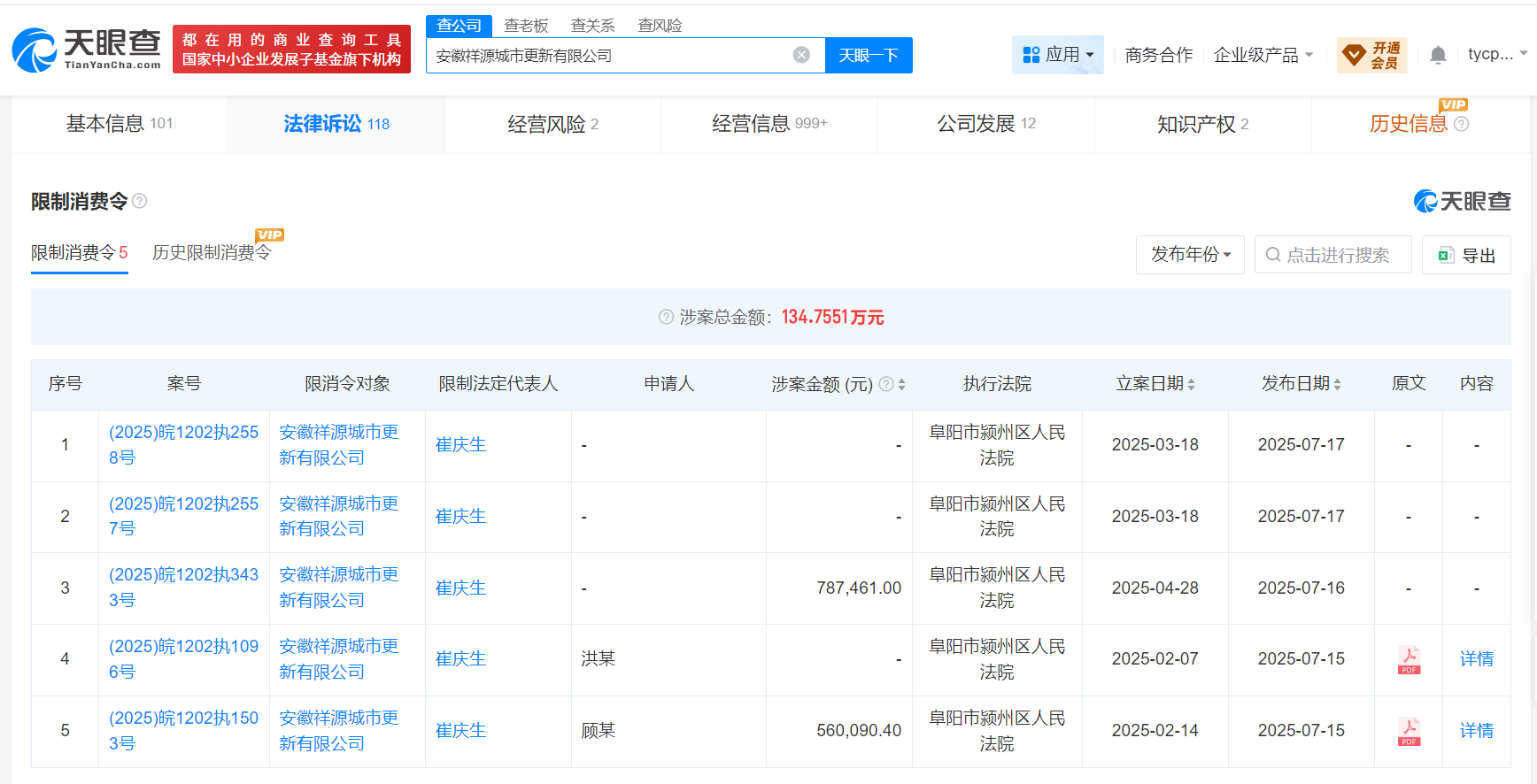Click the TianYanCha logo
The height and width of the screenshot is (784, 1537).
[86, 50]
